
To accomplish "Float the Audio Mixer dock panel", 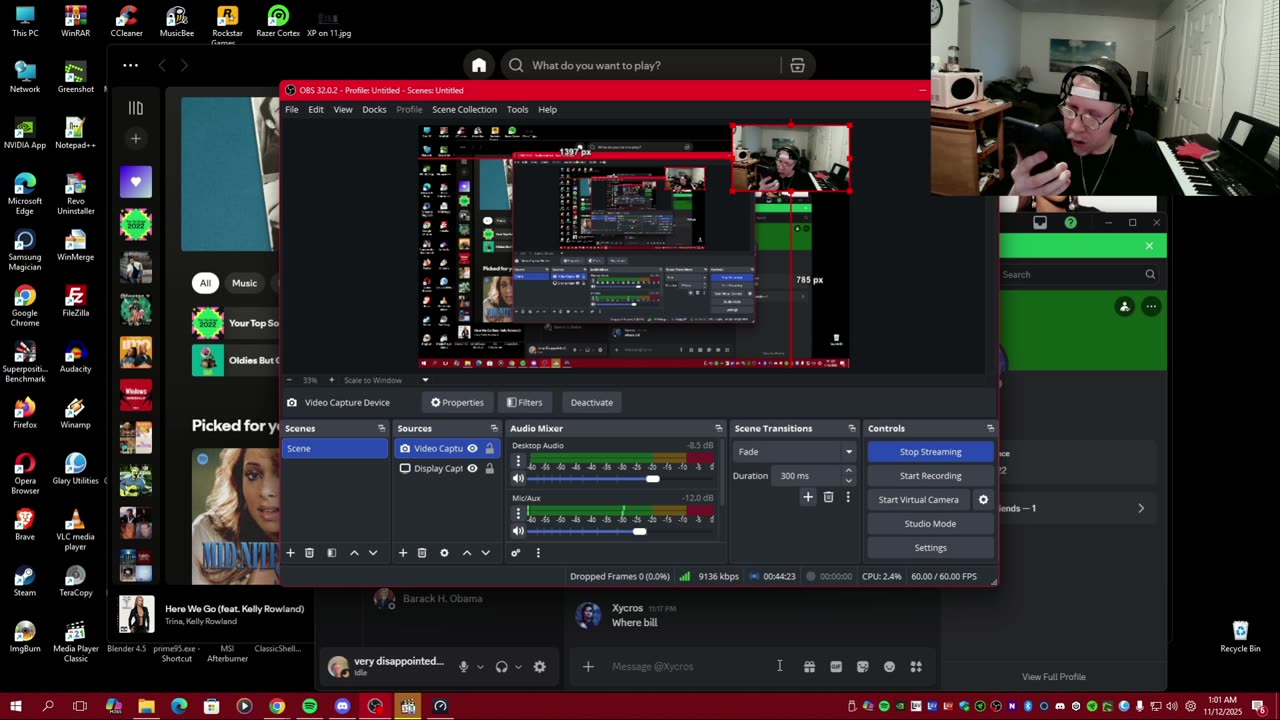I will point(718,429).
